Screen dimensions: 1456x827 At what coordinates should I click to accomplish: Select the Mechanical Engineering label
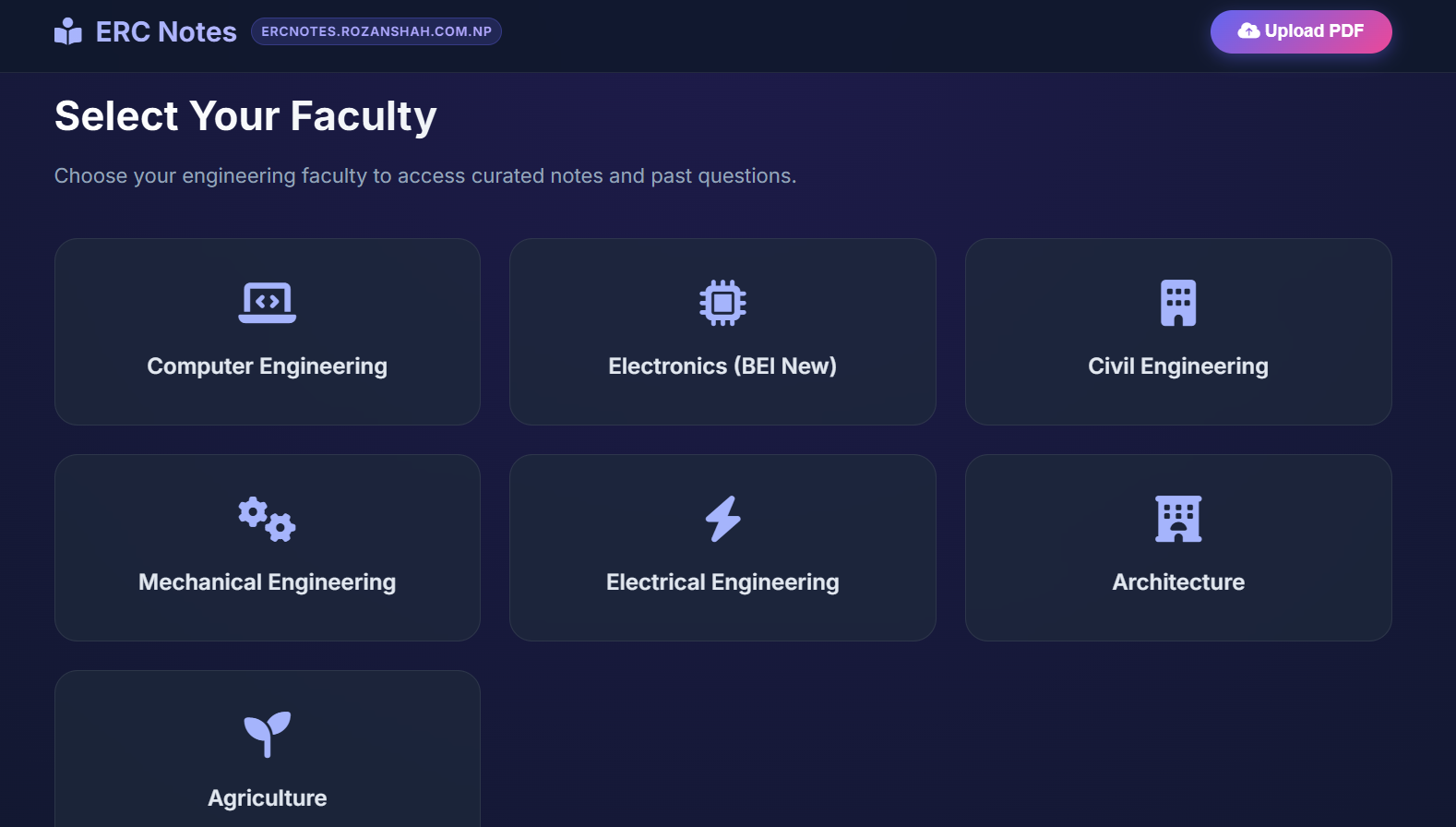click(x=268, y=582)
